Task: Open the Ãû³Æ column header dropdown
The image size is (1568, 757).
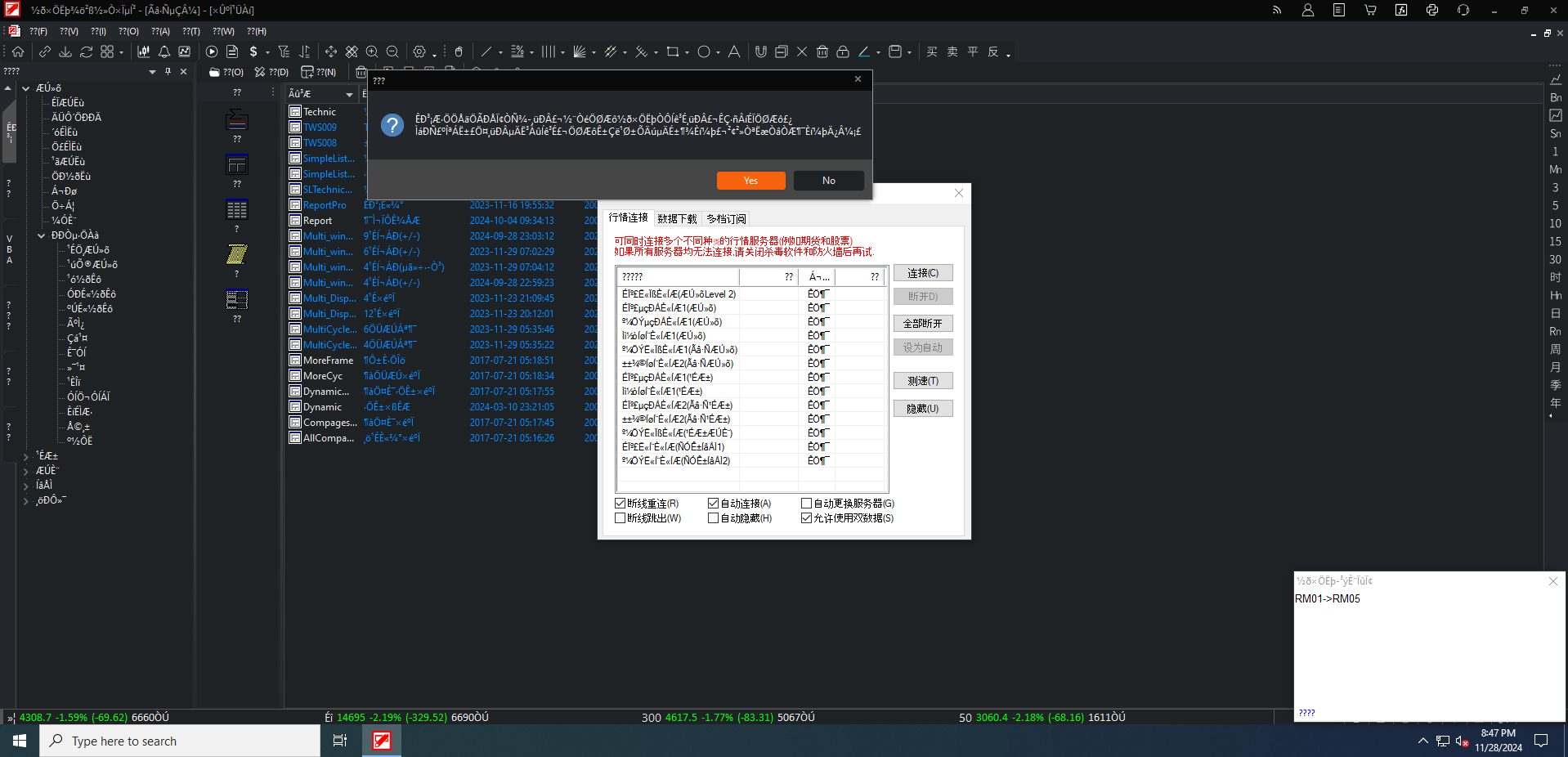Action: (349, 95)
